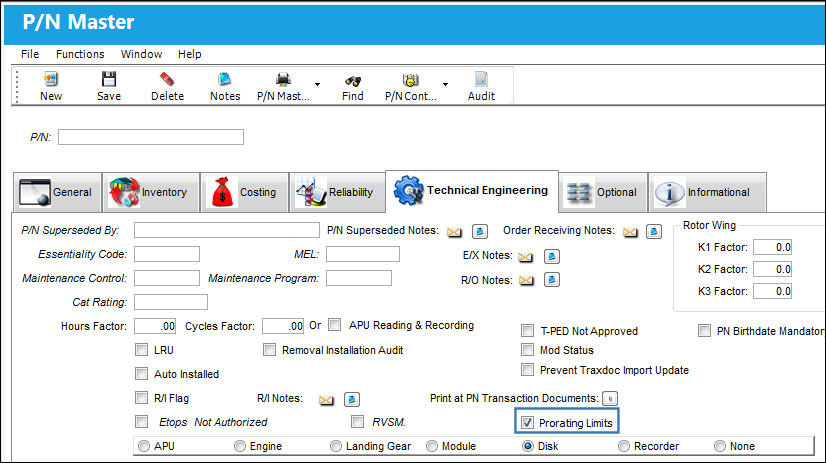The width and height of the screenshot is (826, 463).
Task: Open the Help menu
Action: [x=190, y=54]
